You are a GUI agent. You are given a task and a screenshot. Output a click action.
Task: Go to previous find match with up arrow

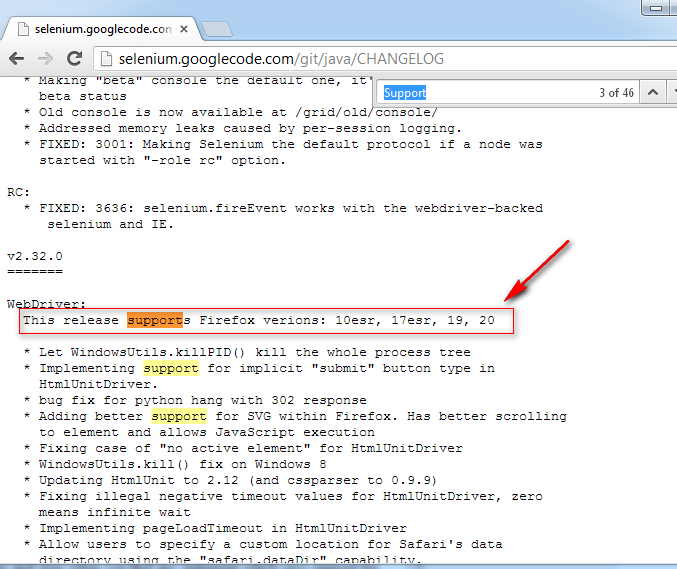653,92
